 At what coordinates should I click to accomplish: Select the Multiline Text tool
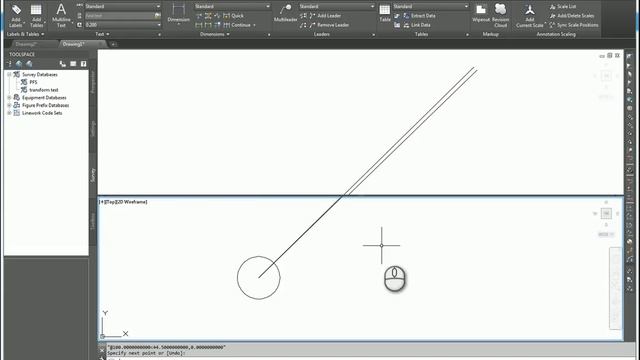point(61,16)
